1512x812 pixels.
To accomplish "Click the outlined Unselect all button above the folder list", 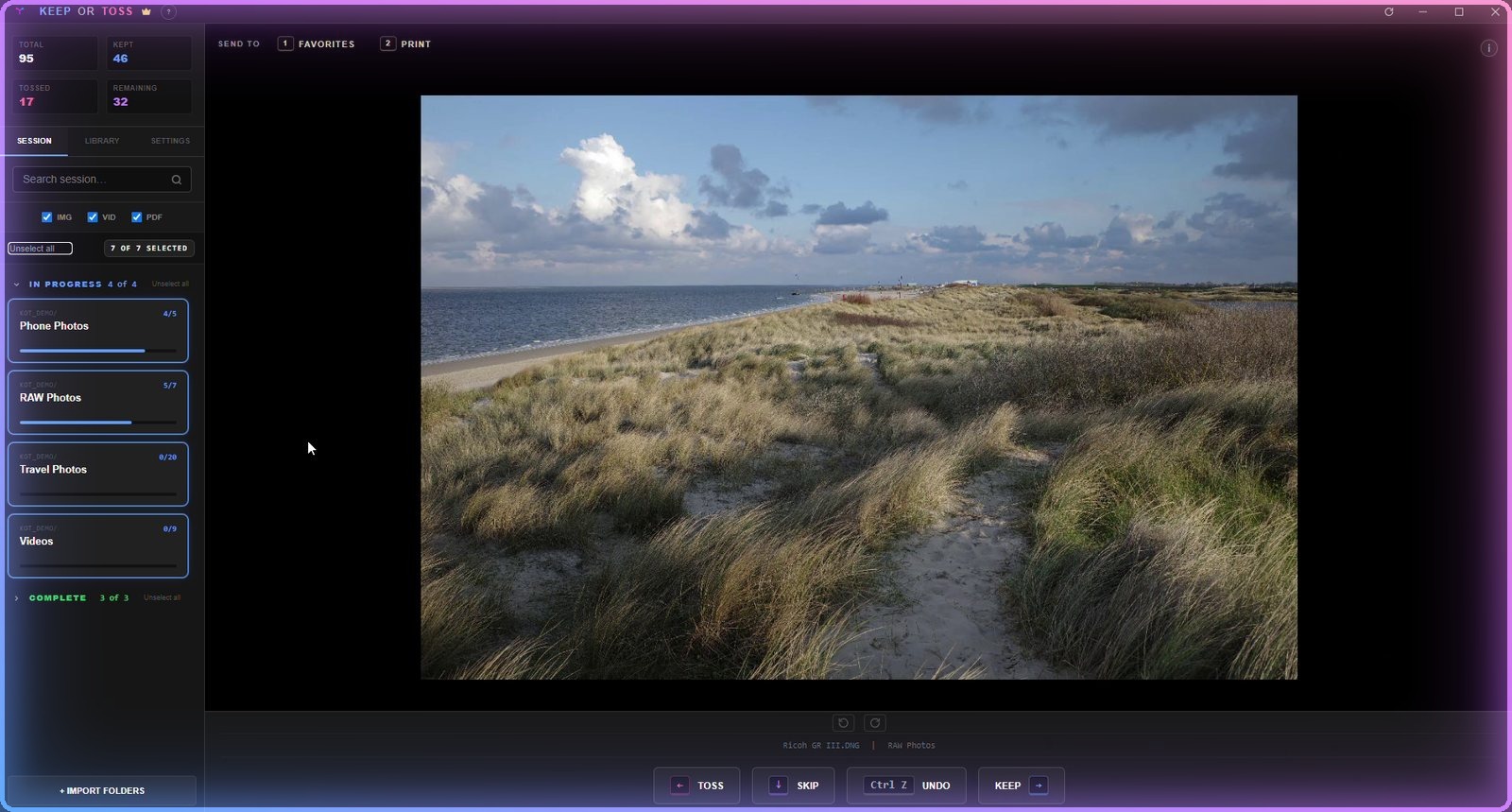I will (40, 249).
